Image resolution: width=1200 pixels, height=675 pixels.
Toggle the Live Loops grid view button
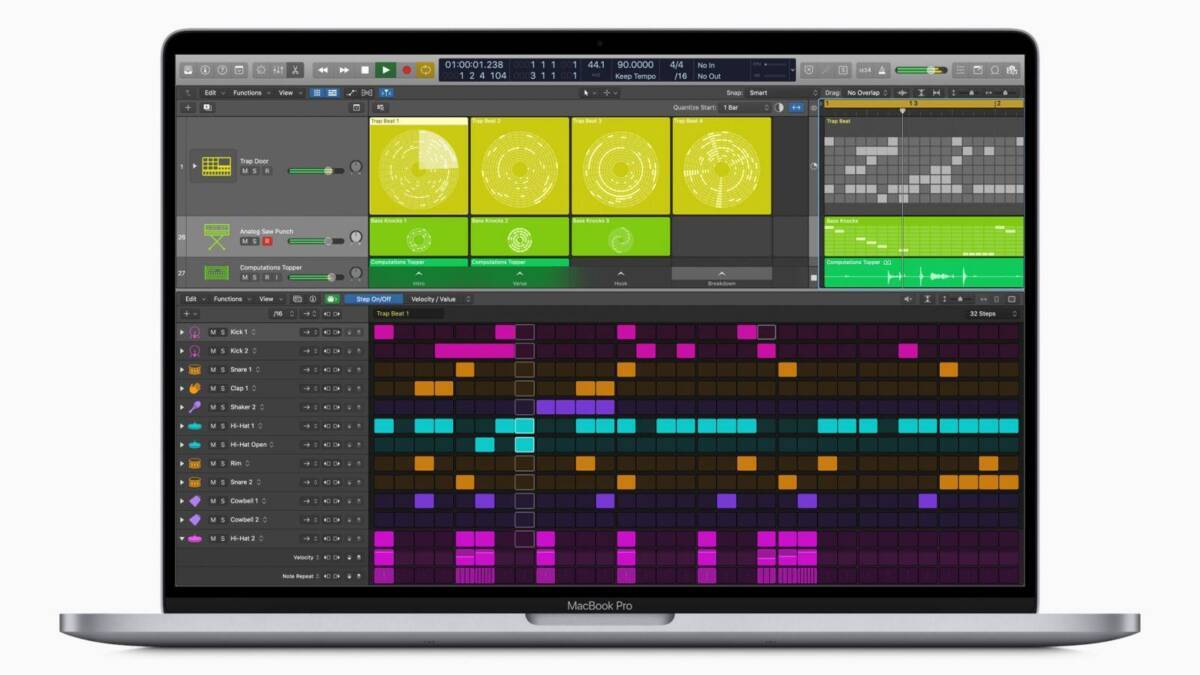coord(317,93)
